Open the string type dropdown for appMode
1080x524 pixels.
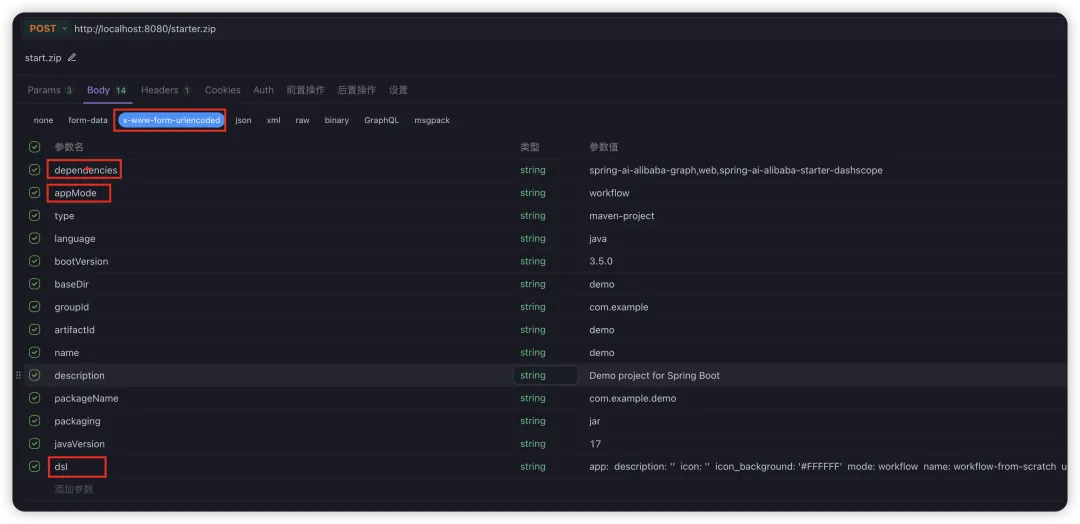point(533,193)
